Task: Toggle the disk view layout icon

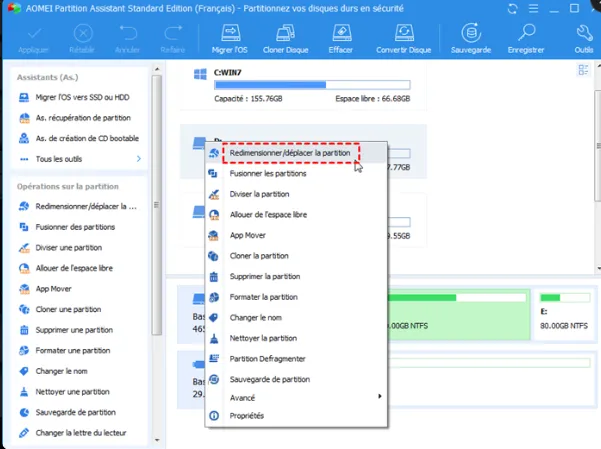Action: [x=583, y=70]
